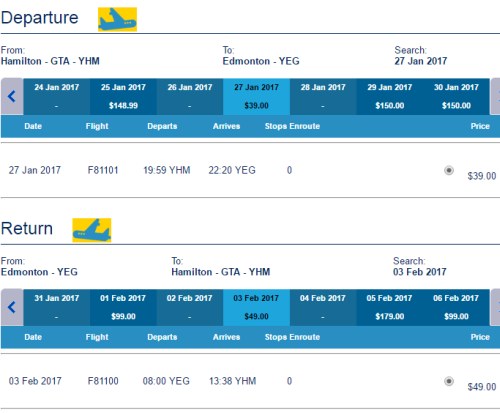The image size is (500, 413).
Task: Go to earlier departure dates with left chevron
Action: [x=12, y=97]
